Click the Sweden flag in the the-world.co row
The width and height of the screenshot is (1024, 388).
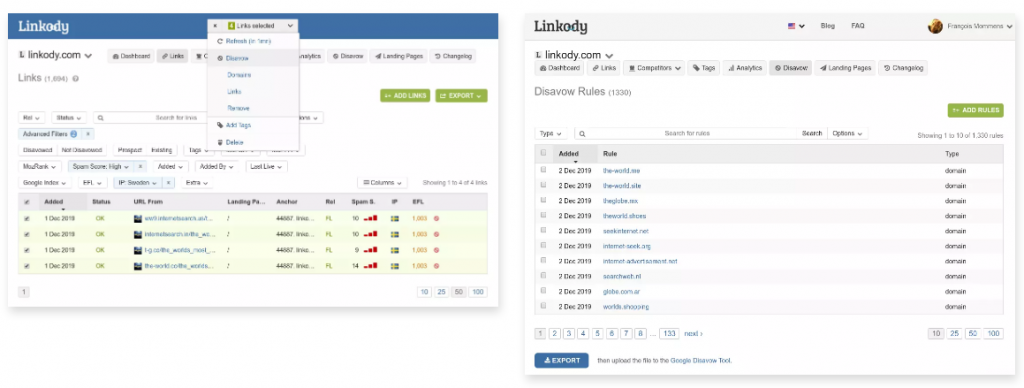(x=394, y=266)
